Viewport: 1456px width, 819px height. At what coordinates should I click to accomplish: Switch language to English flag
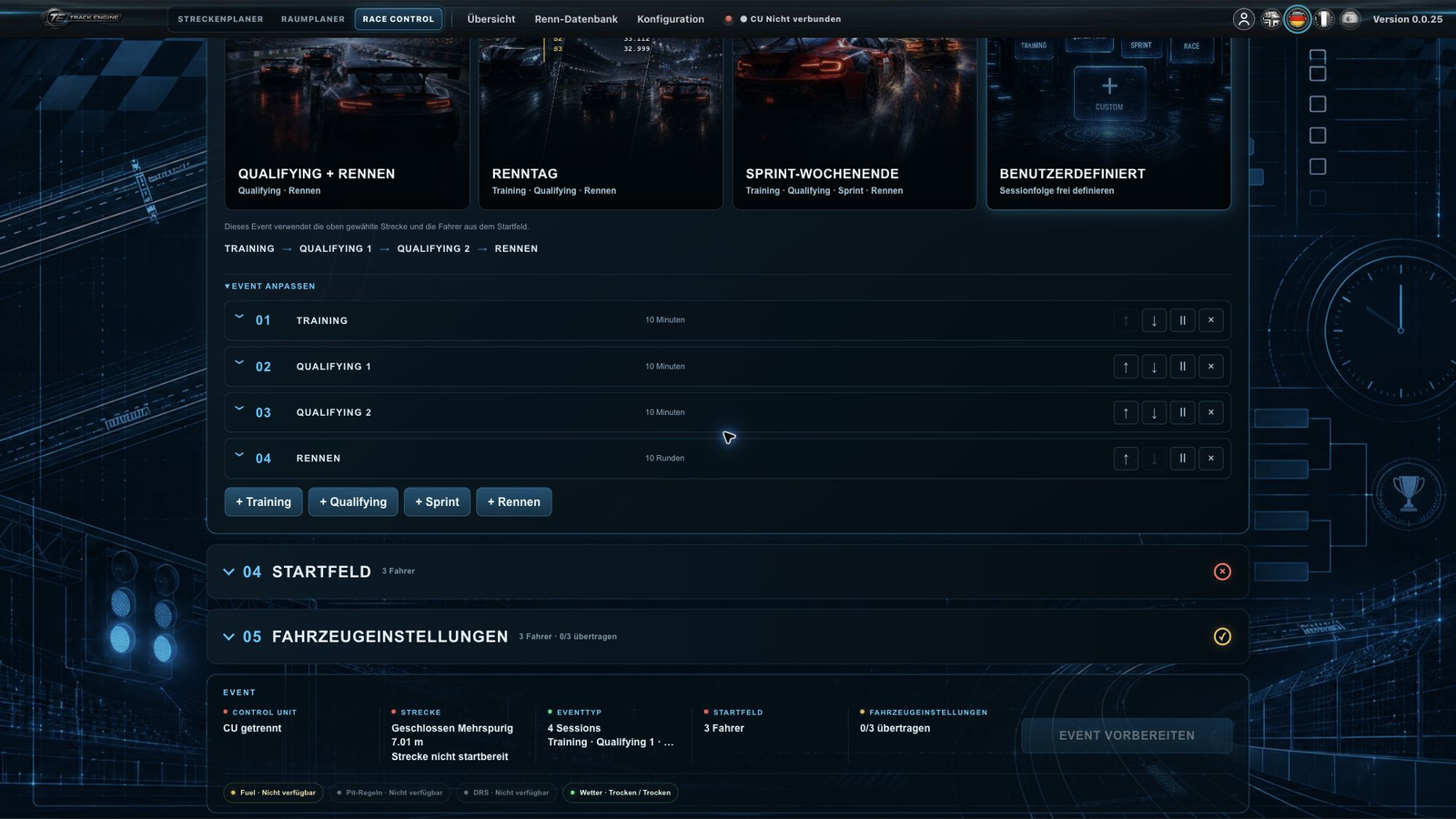(1270, 19)
